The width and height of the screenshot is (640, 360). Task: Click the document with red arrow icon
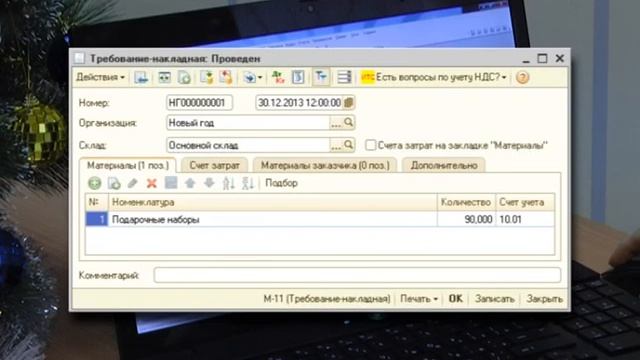pos(226,77)
